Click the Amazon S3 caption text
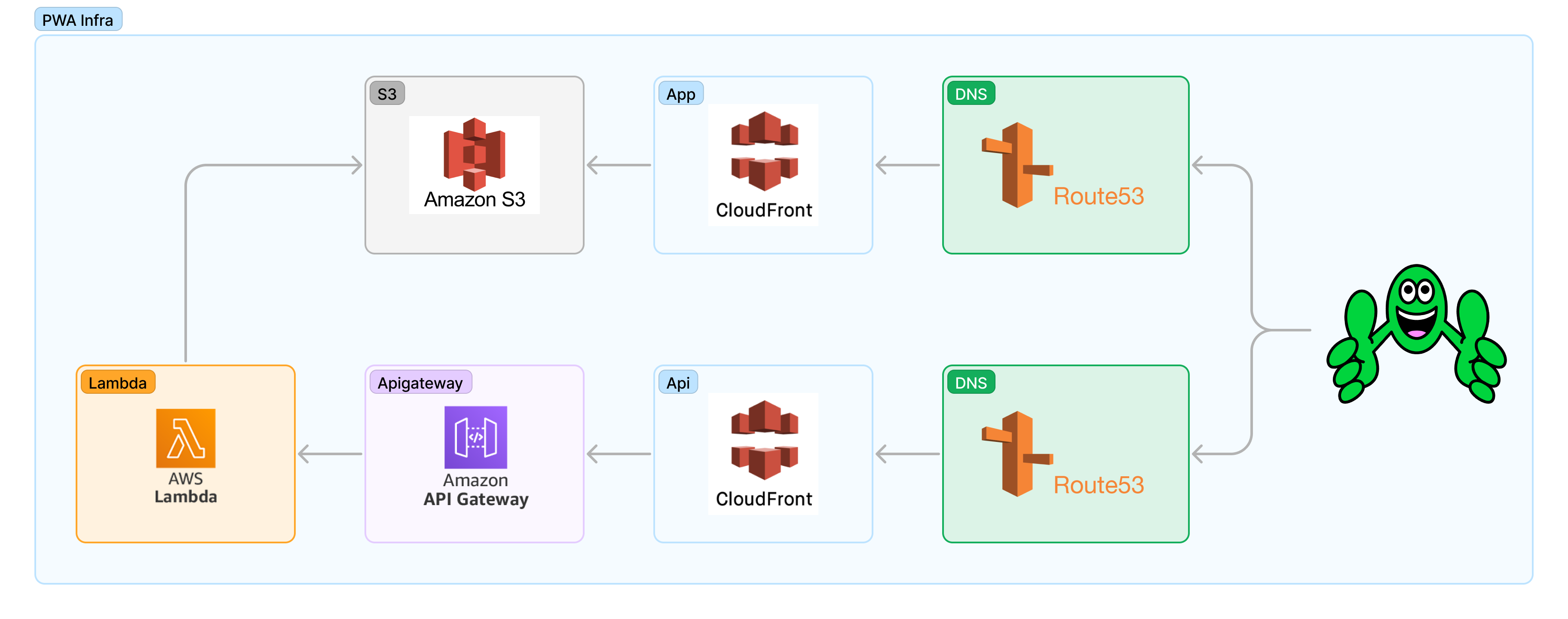Image resolution: width=1568 pixels, height=619 pixels. tap(474, 199)
